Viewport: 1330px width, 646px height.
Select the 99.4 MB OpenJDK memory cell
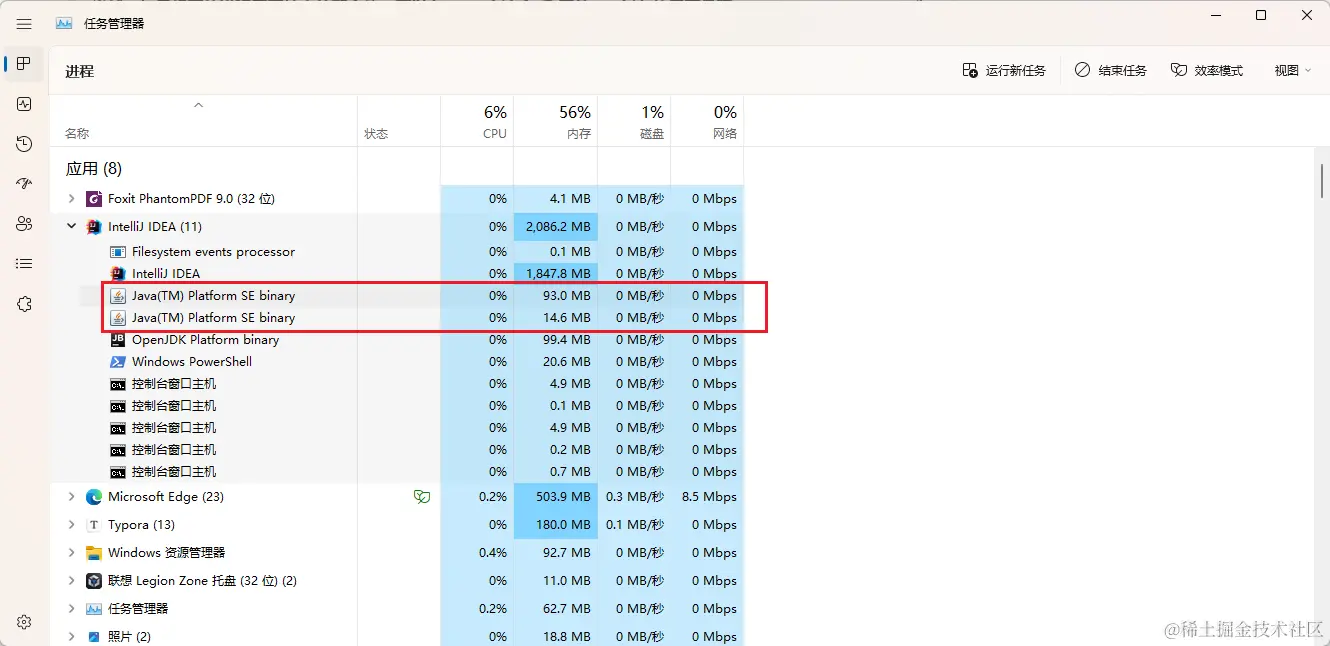[555, 340]
